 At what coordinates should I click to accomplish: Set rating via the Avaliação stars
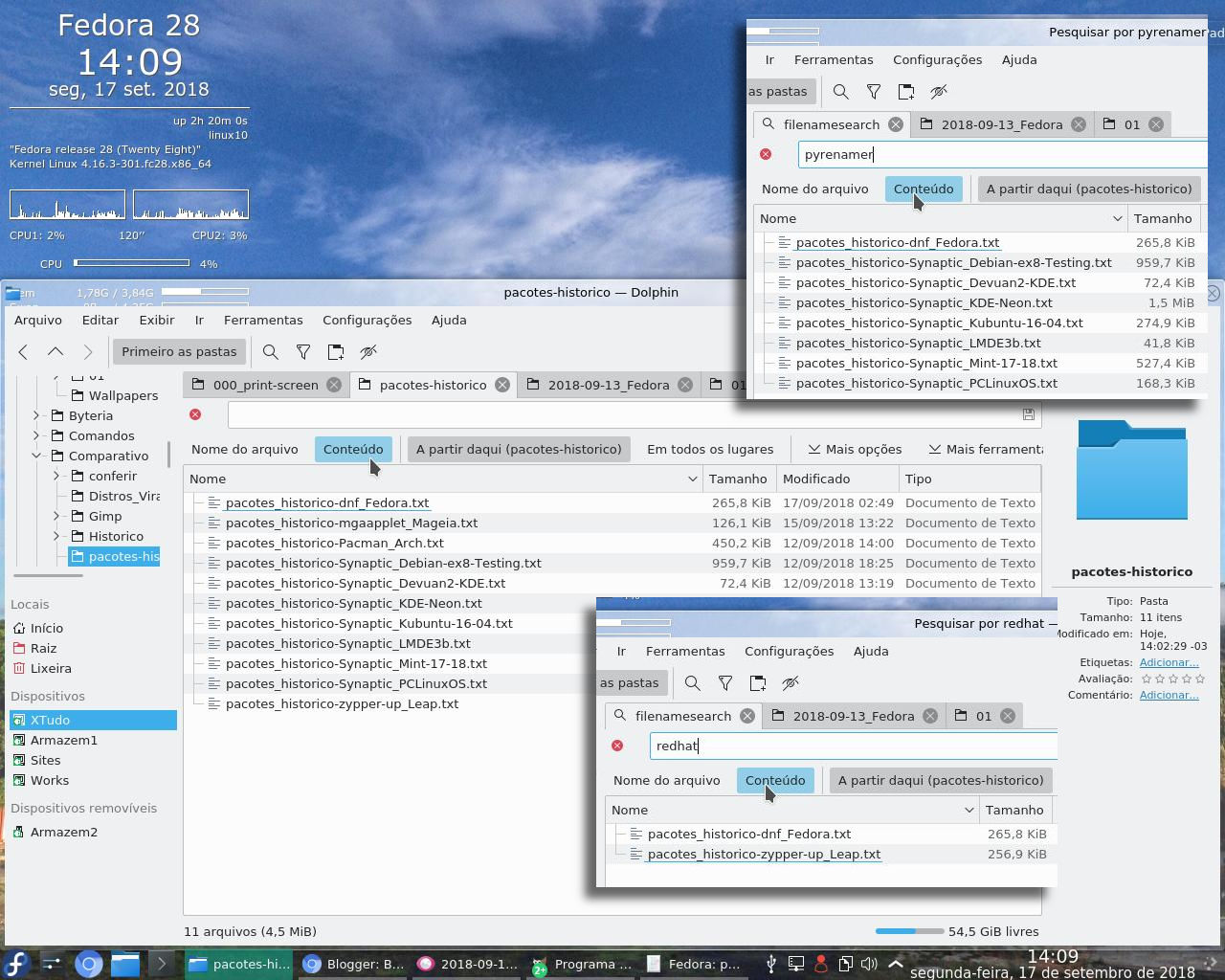pos(1173,679)
